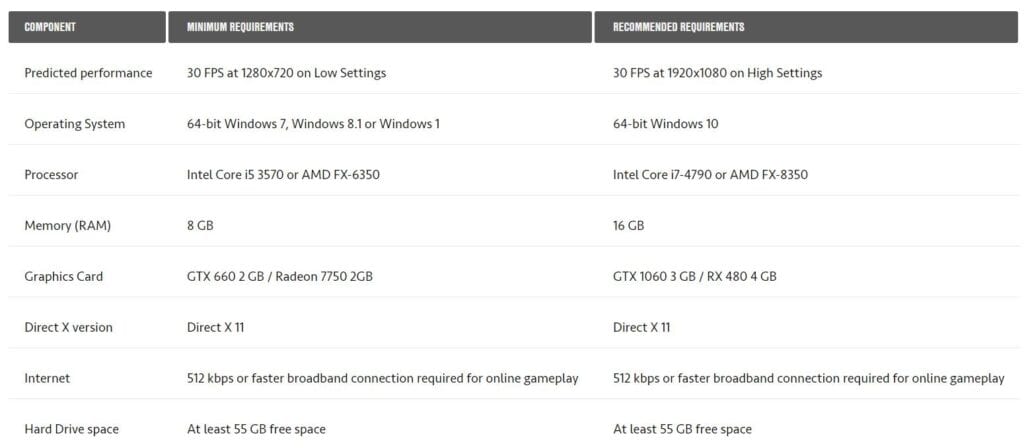Viewport: 1024px width, 448px height.
Task: Click the minimum OS text '64-bit Windows 7'
Action: click(235, 124)
